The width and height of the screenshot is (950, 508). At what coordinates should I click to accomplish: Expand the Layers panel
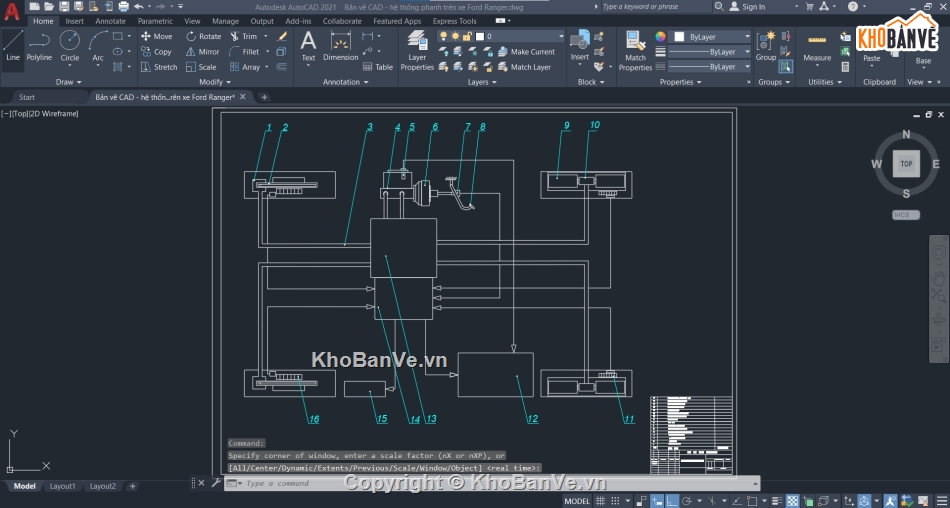click(x=482, y=82)
